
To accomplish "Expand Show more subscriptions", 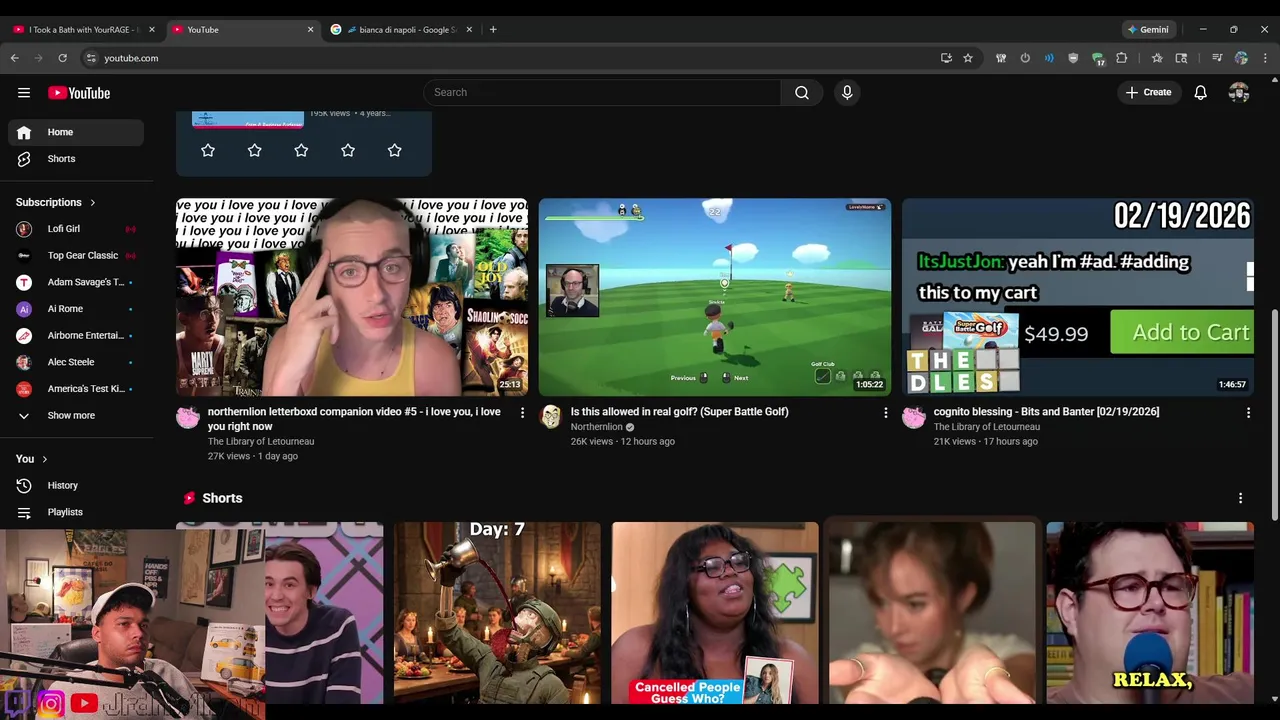I will pos(76,415).
